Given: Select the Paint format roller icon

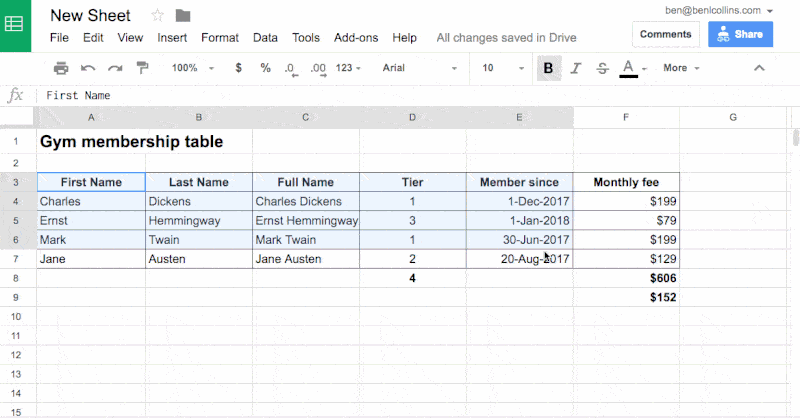Looking at the screenshot, I should tap(142, 68).
